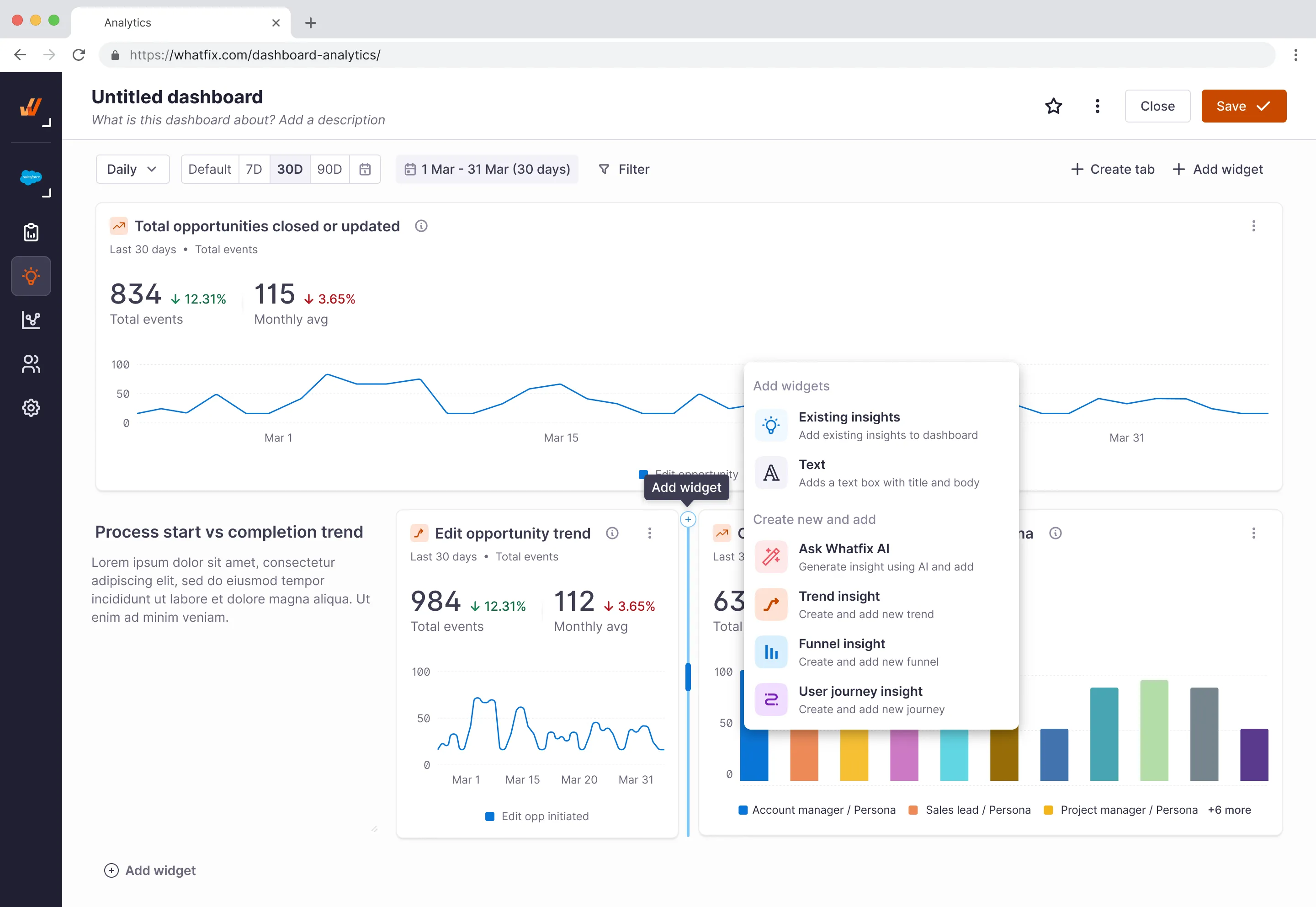Select the 7D range toggle
Image resolution: width=1316 pixels, height=907 pixels.
[254, 169]
